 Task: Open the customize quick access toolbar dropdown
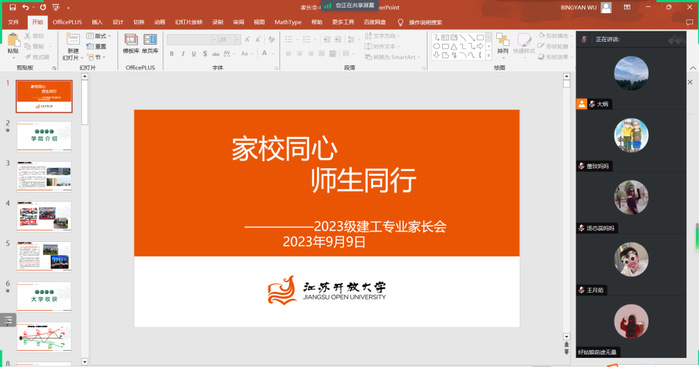click(68, 8)
